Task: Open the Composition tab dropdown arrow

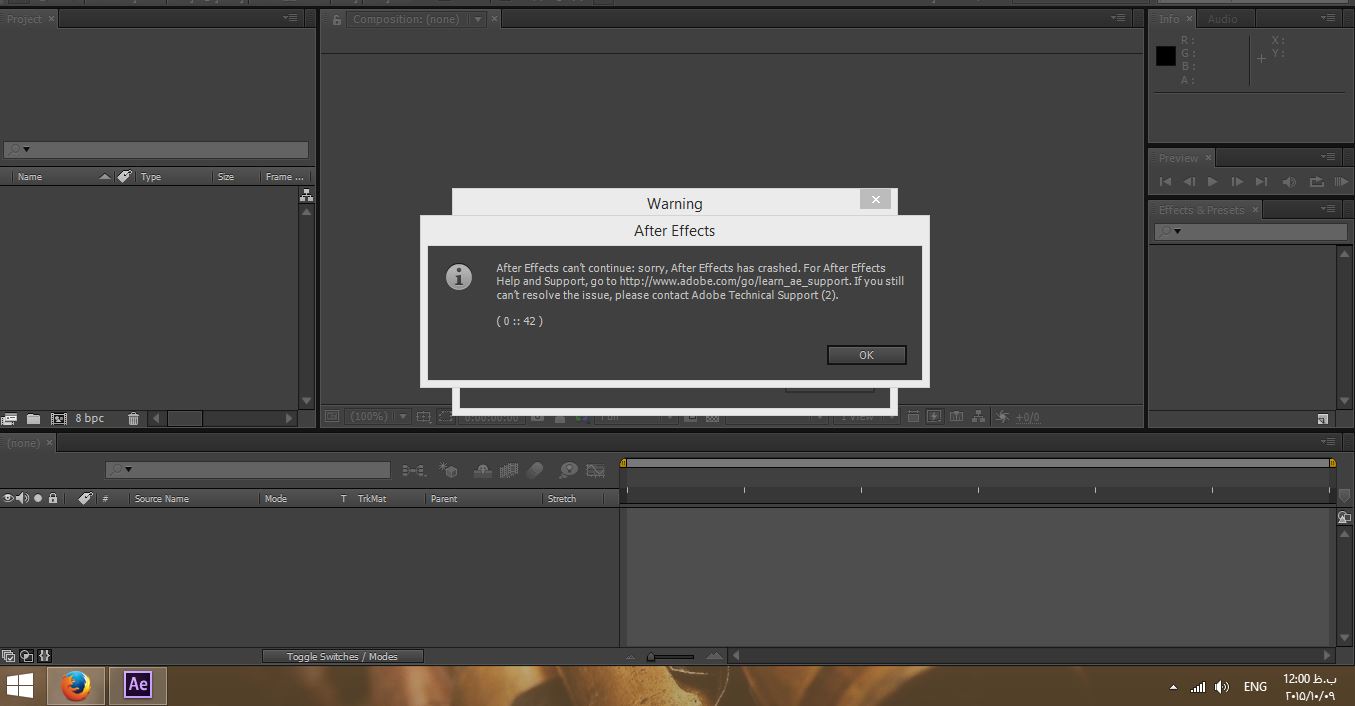Action: tap(478, 19)
